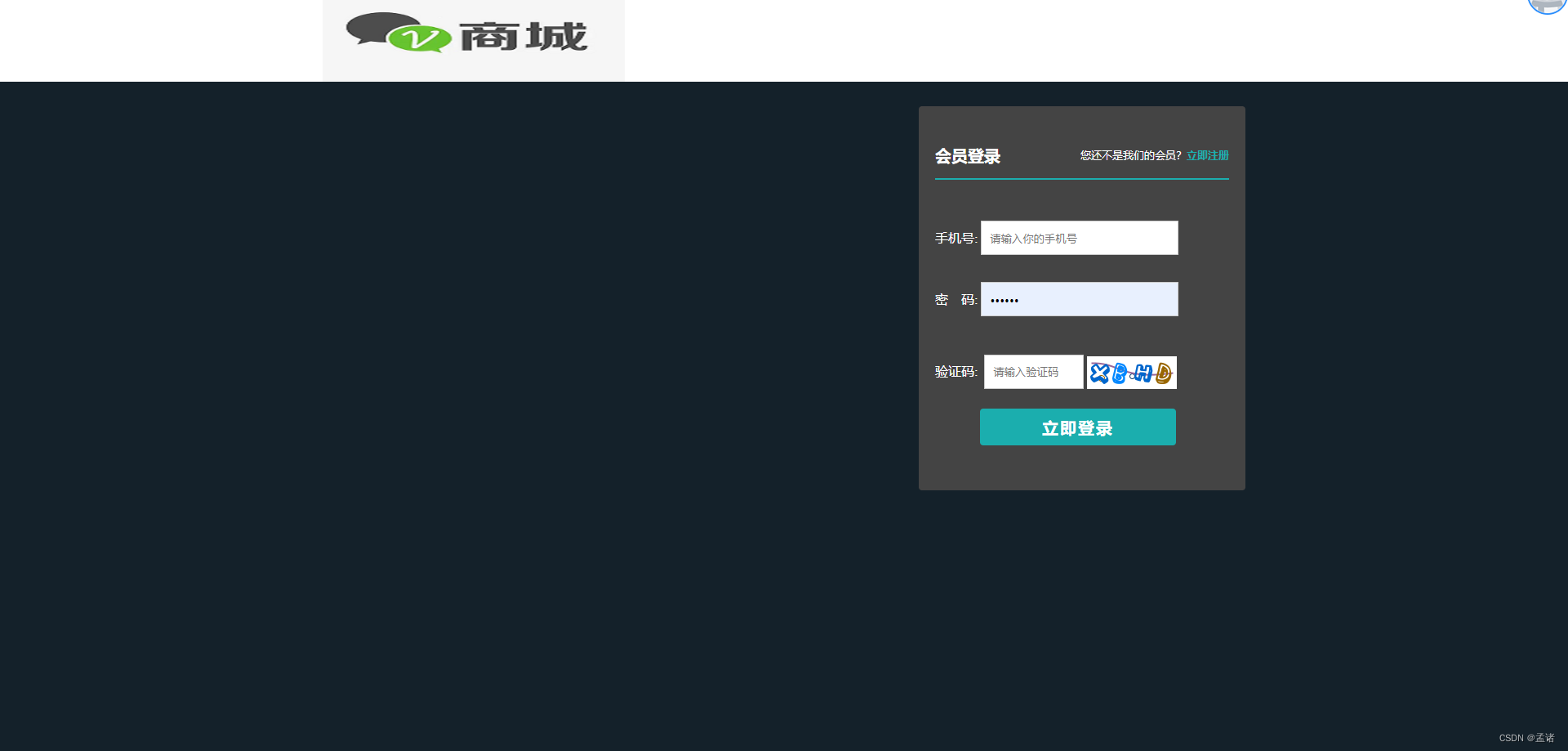1568x751 pixels.
Task: Click the 您还不是我们的会员 prompt text
Action: tap(1129, 154)
